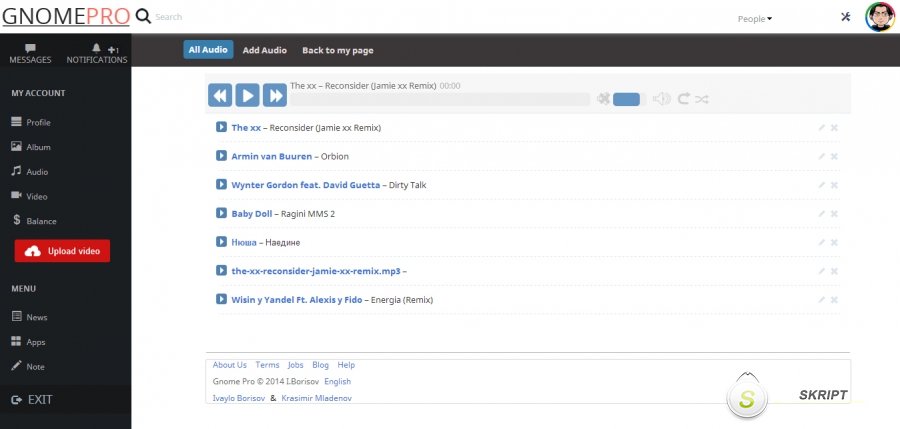Edit Wynter Gordon Dirty Talk track
The width and height of the screenshot is (900, 429).
click(821, 185)
